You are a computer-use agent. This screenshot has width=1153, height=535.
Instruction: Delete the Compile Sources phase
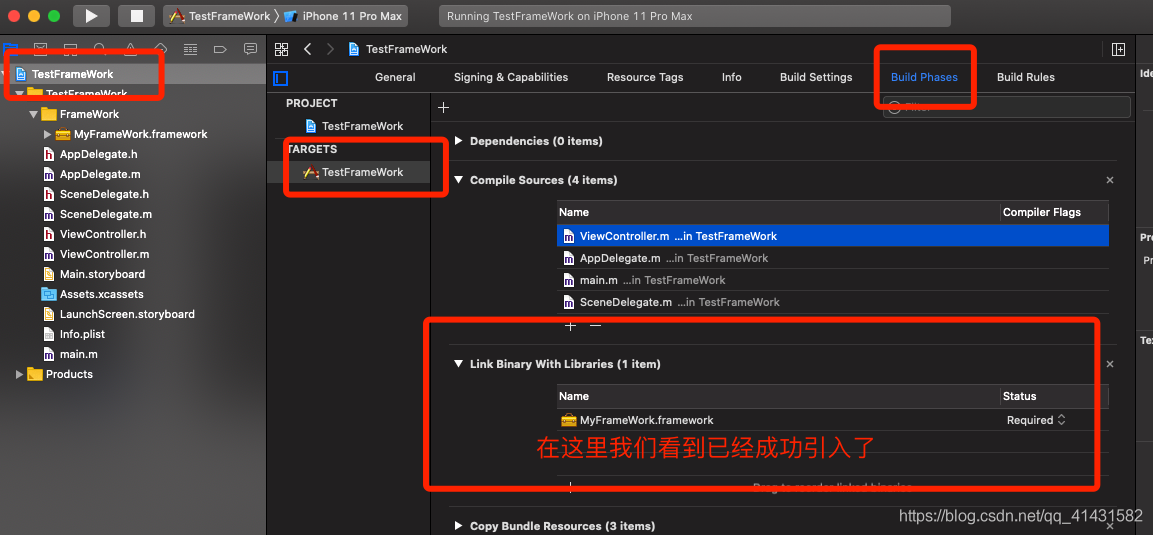[x=1110, y=180]
